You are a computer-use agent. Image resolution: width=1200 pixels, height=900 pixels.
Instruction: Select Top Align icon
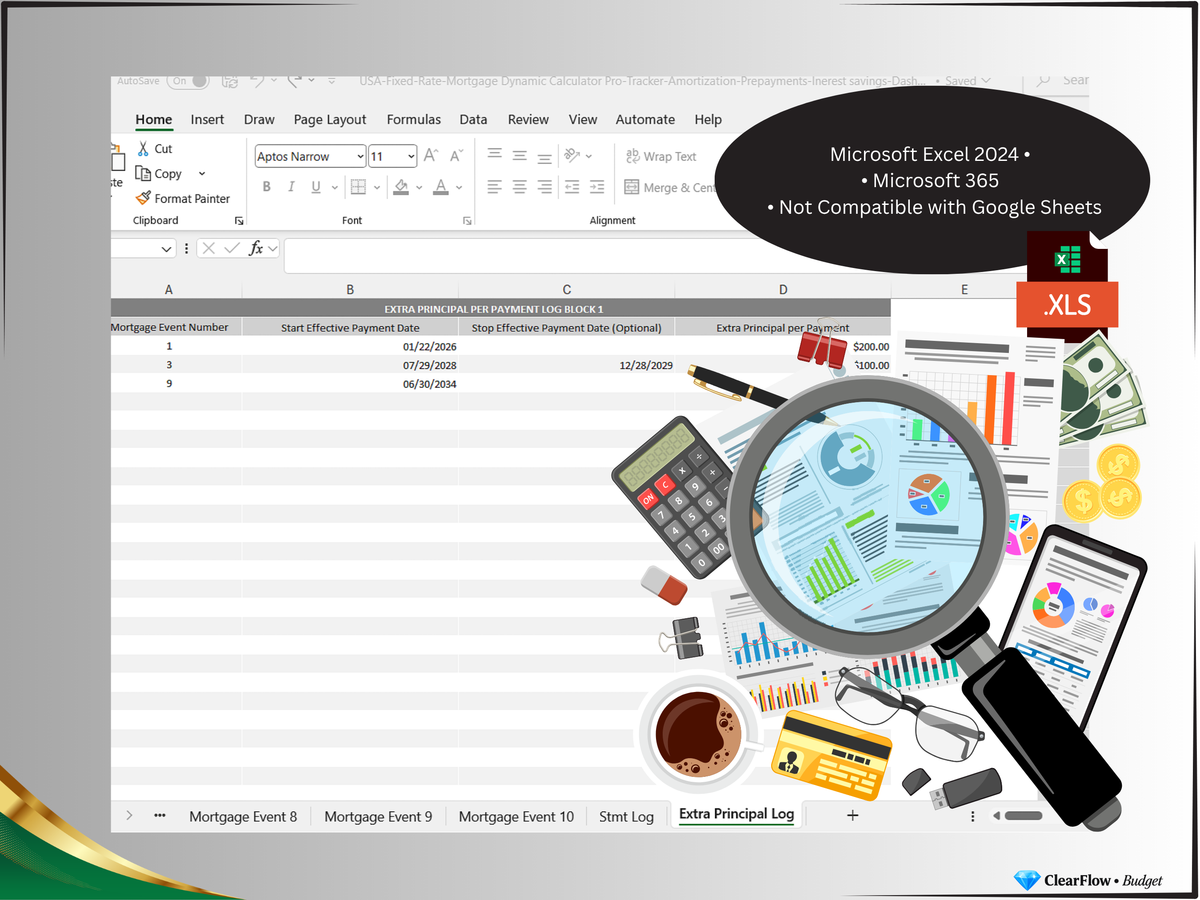click(494, 155)
